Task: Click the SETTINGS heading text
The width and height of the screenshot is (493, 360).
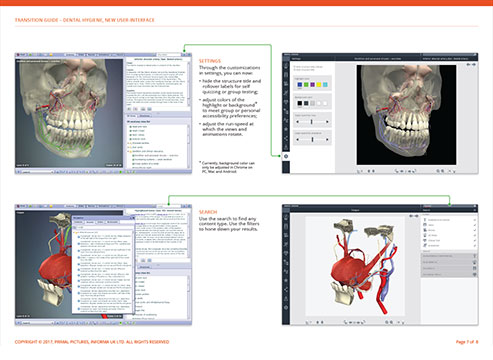Action: point(210,61)
